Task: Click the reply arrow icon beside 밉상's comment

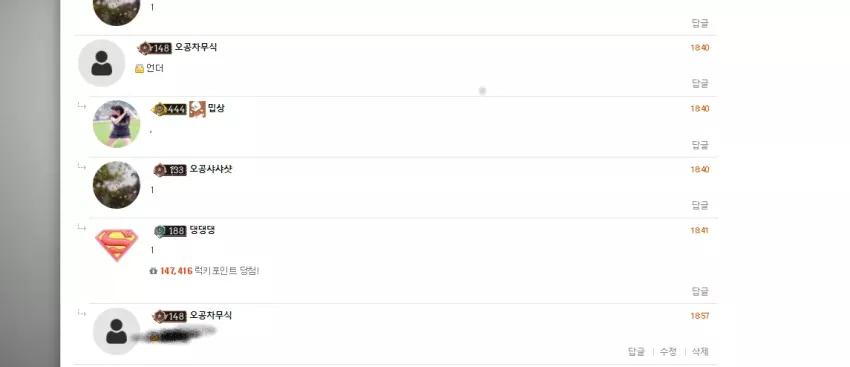Action: tap(82, 105)
